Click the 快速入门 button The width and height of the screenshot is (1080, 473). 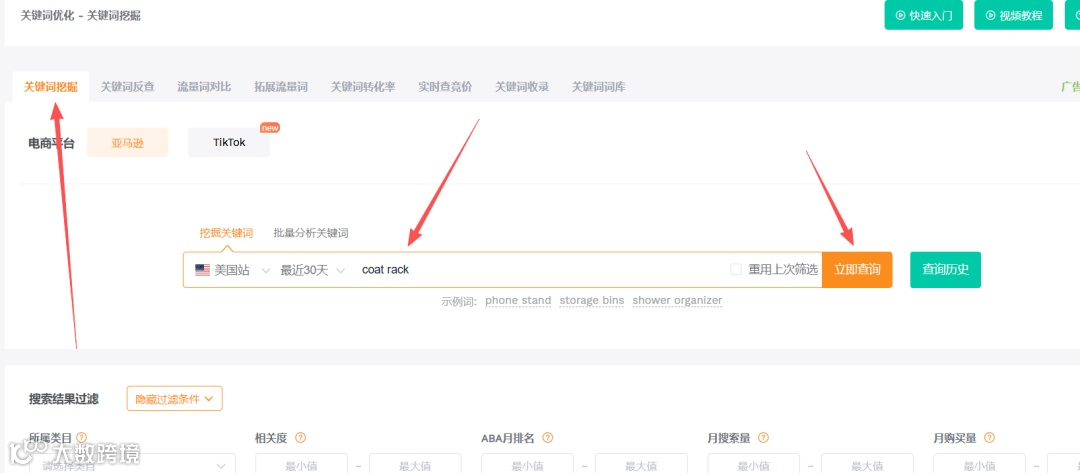[923, 15]
